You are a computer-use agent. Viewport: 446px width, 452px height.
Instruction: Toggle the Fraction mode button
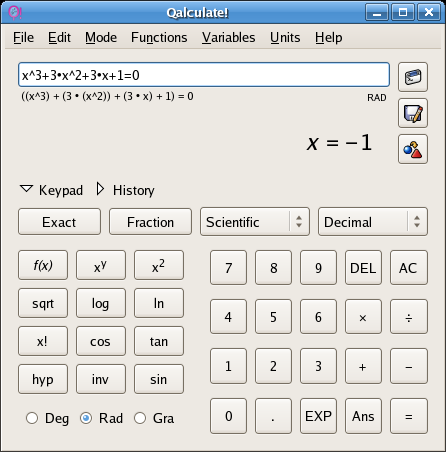(x=150, y=222)
